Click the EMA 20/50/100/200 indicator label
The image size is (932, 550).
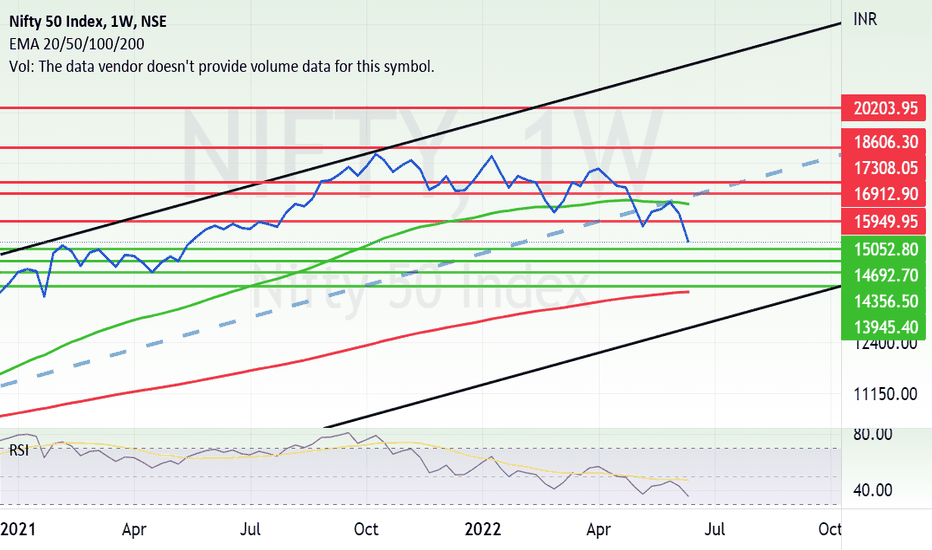point(77,44)
